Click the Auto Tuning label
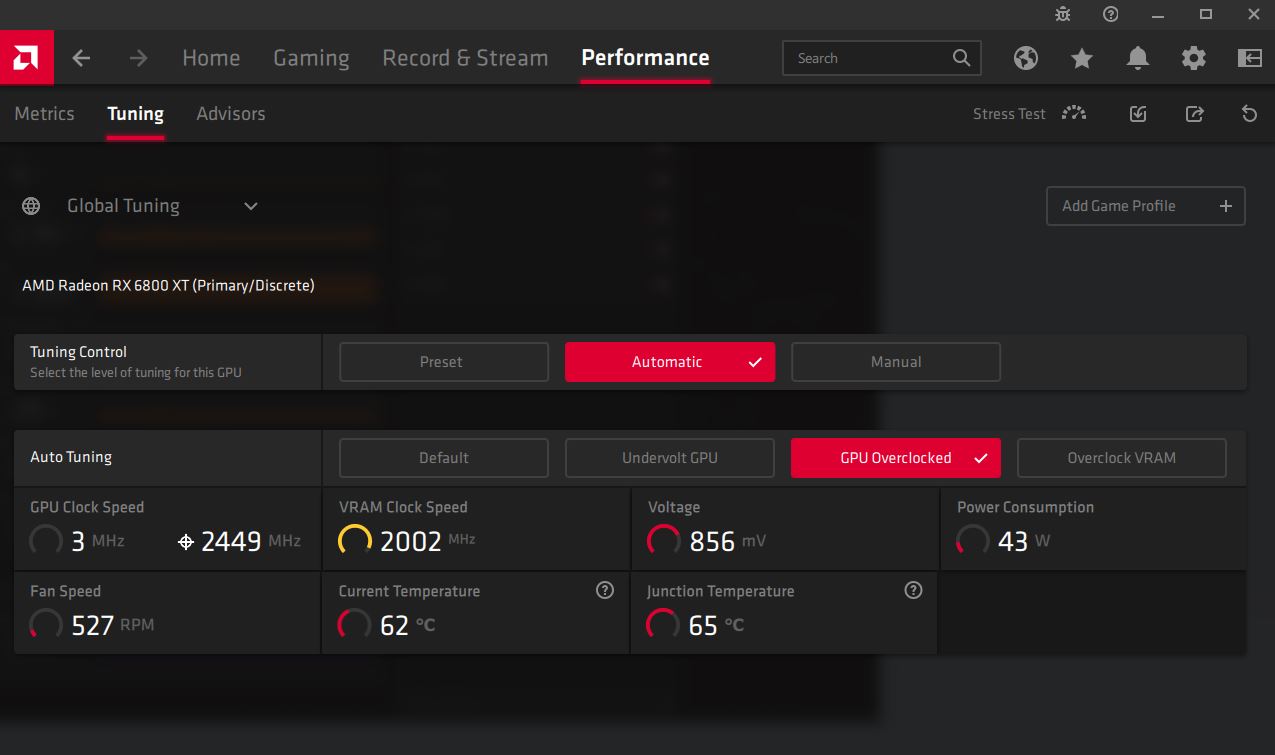The image size is (1275, 755). [71, 457]
